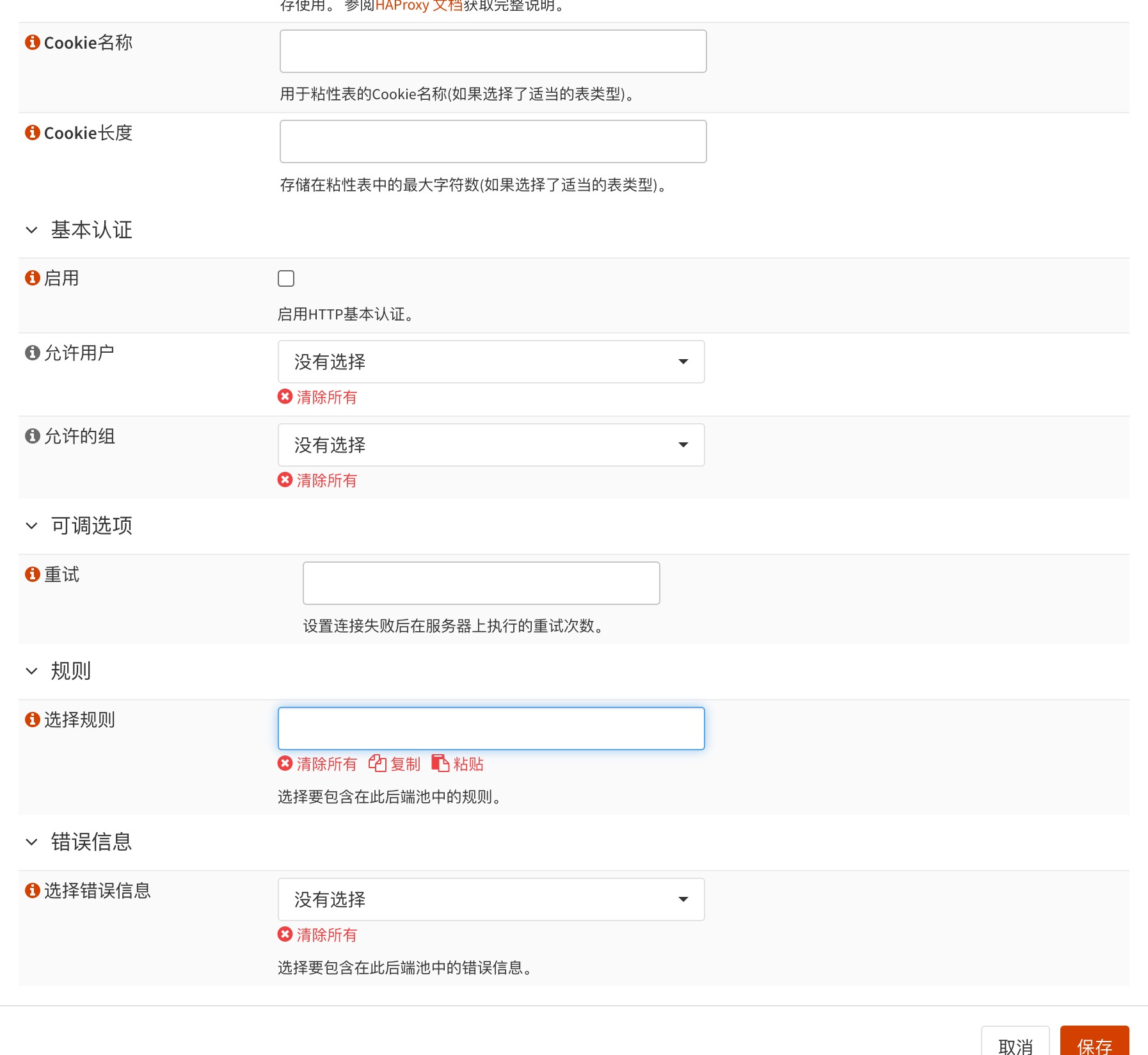Collapse the 基本认证 section
Image resolution: width=1148 pixels, height=1055 pixels.
31,230
